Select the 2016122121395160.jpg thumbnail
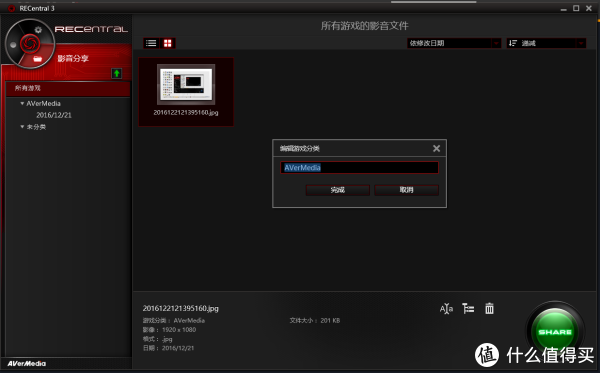 coord(186,84)
